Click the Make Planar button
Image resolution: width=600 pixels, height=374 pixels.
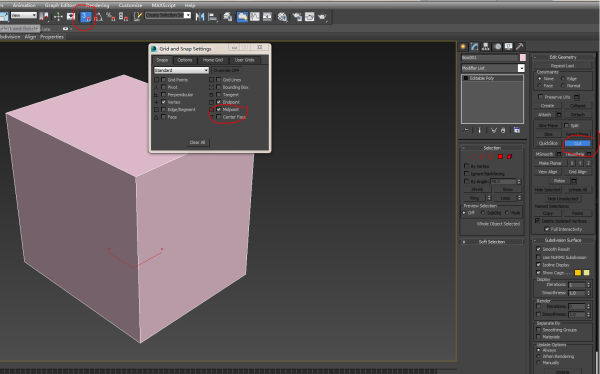pyautogui.click(x=550, y=163)
